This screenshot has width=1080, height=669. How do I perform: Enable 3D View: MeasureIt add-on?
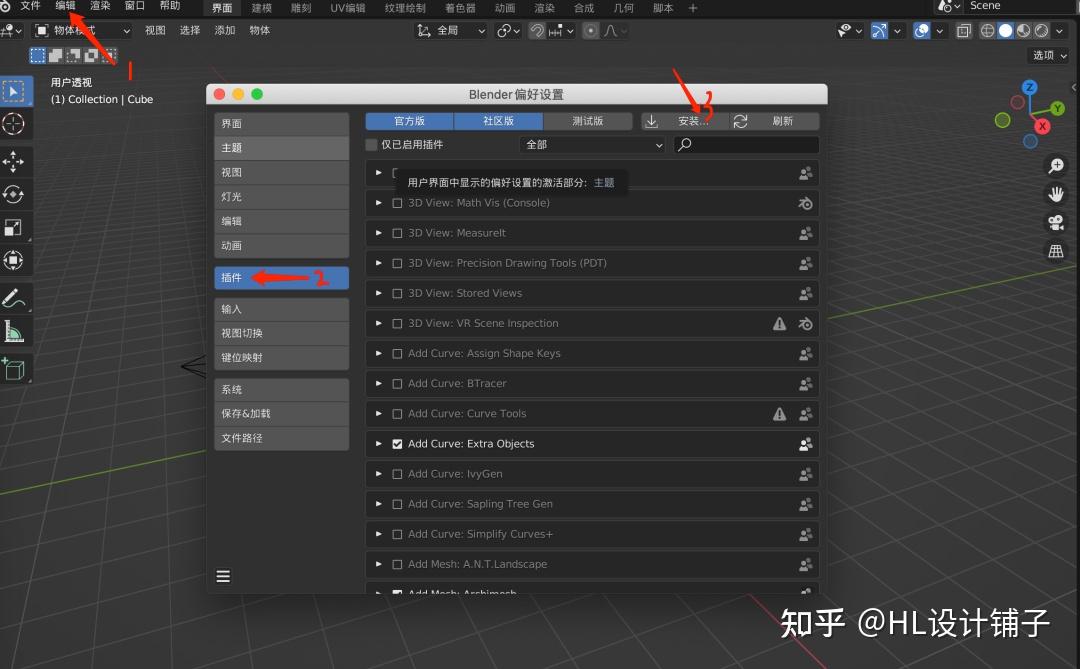tap(397, 234)
